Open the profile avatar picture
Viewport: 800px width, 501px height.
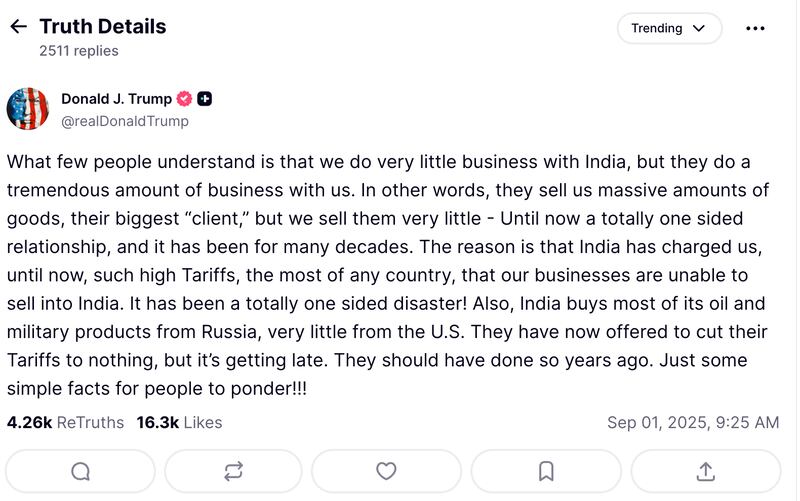tap(28, 109)
